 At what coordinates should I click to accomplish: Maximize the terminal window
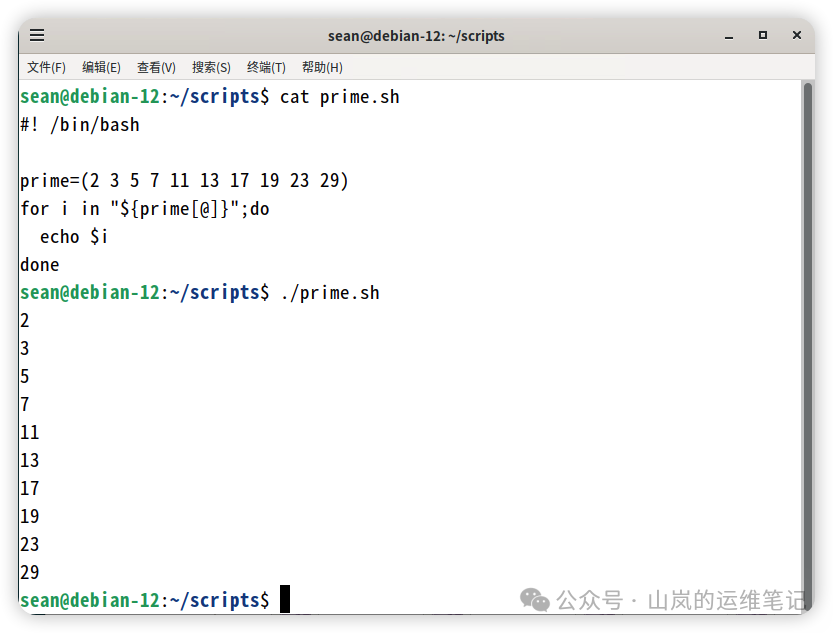tap(763, 36)
